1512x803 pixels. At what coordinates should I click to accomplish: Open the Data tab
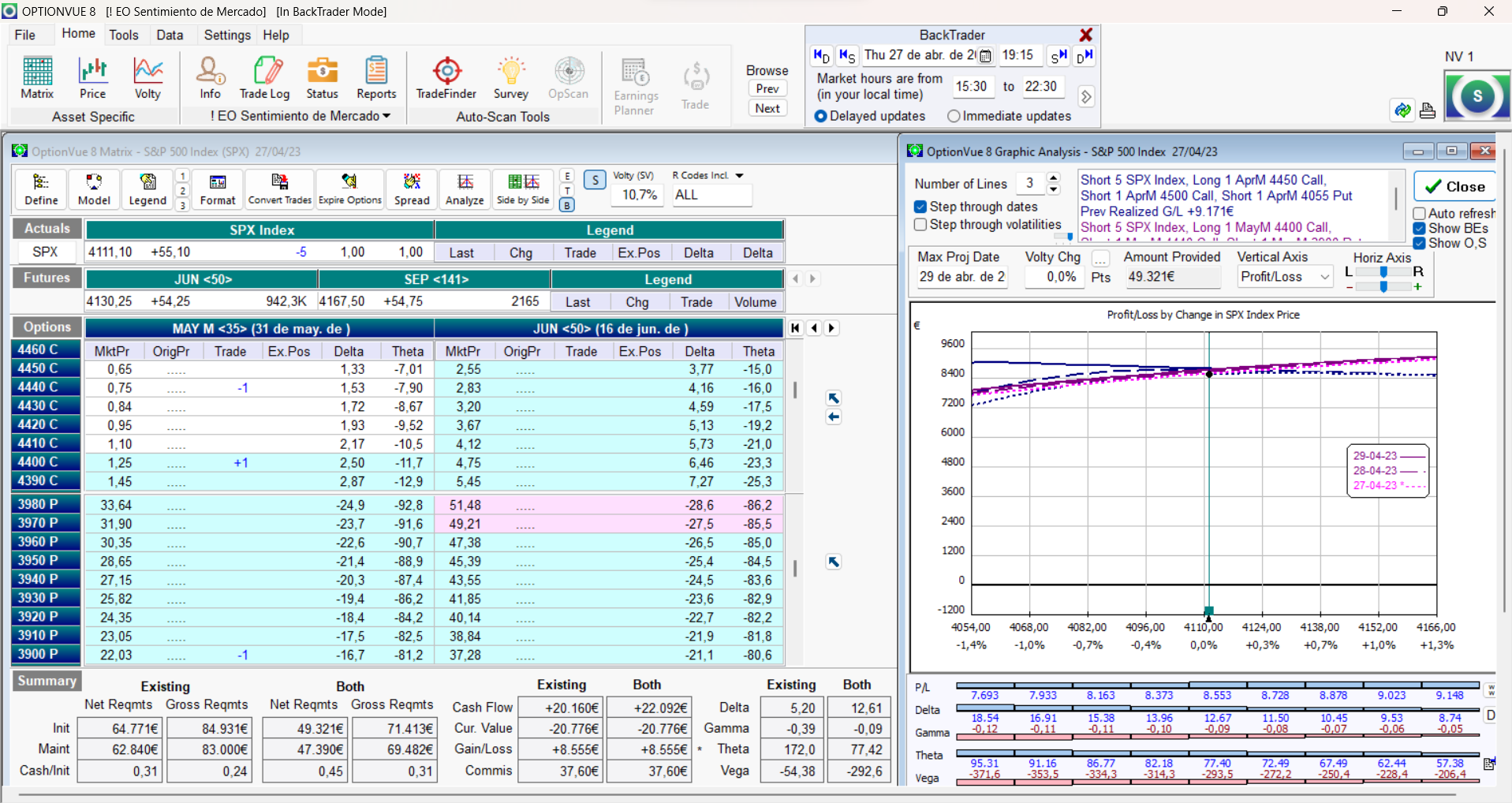click(170, 35)
